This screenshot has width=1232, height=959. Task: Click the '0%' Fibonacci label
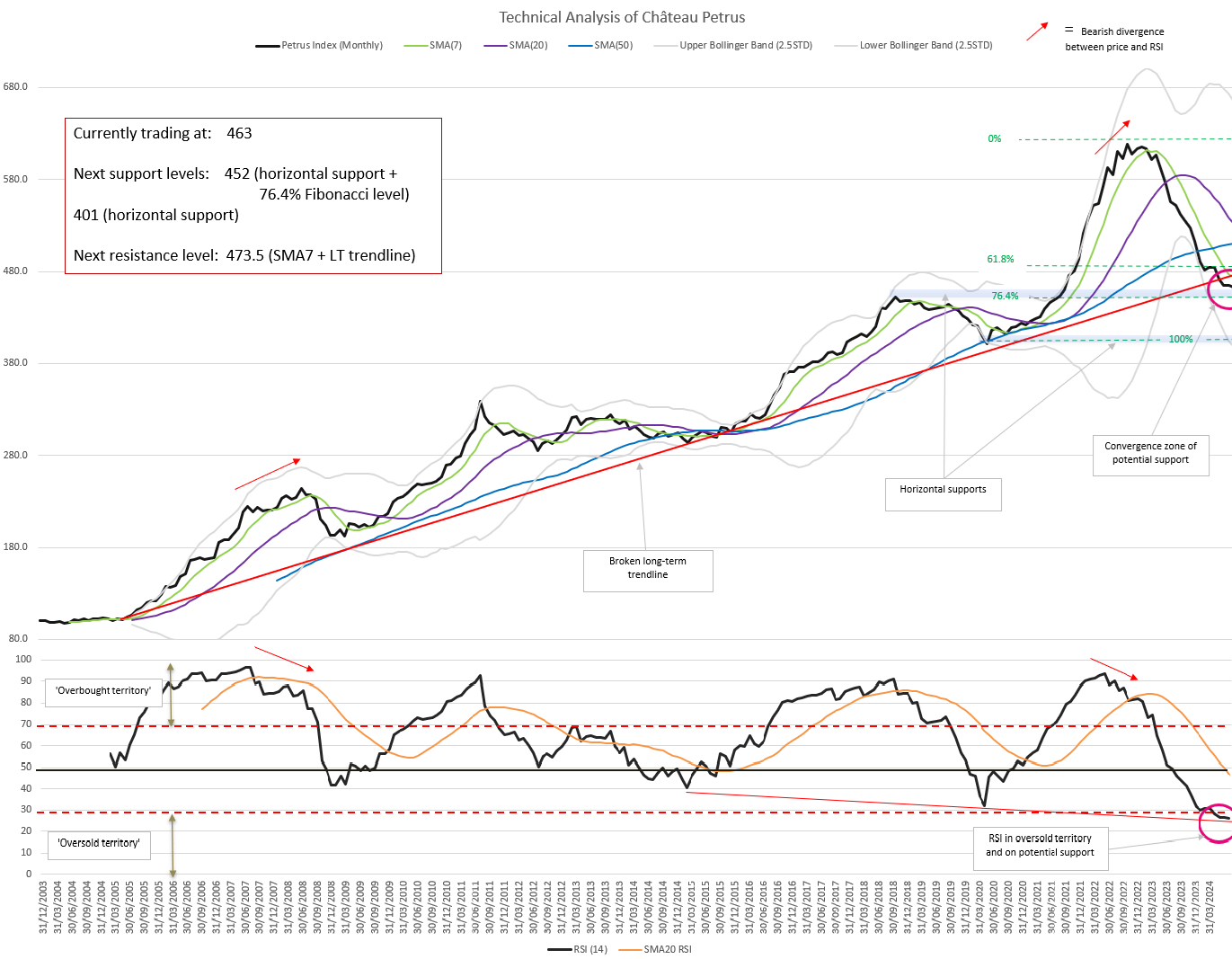994,138
